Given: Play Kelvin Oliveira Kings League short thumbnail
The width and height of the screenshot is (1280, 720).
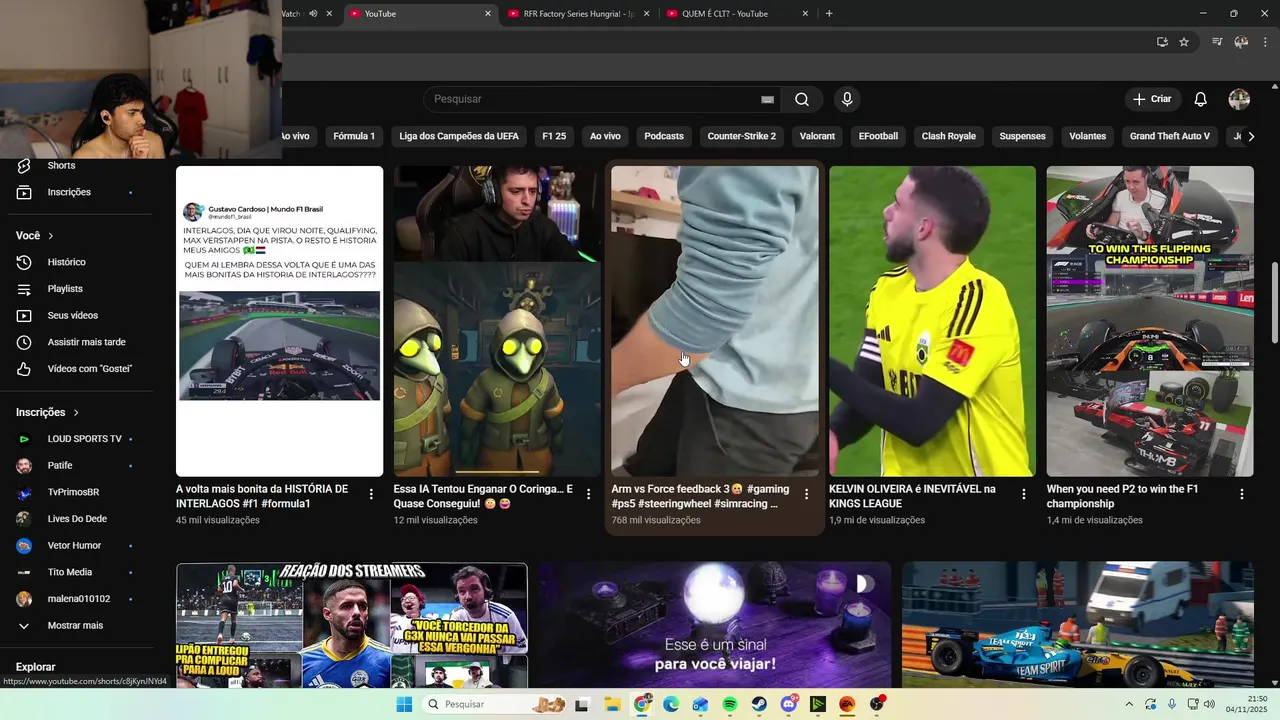Looking at the screenshot, I should point(932,321).
